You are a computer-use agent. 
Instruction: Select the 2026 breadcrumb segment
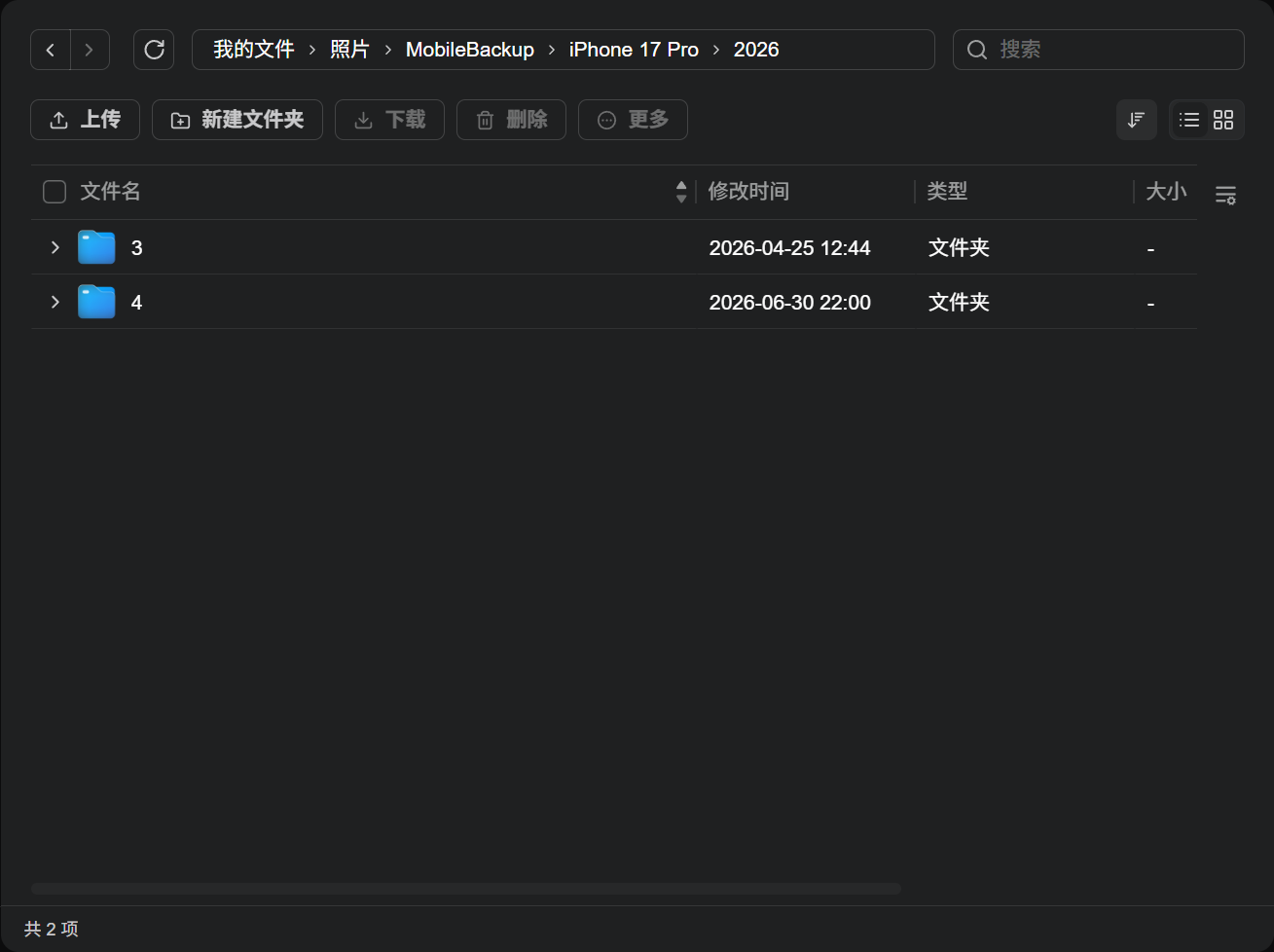(x=756, y=50)
